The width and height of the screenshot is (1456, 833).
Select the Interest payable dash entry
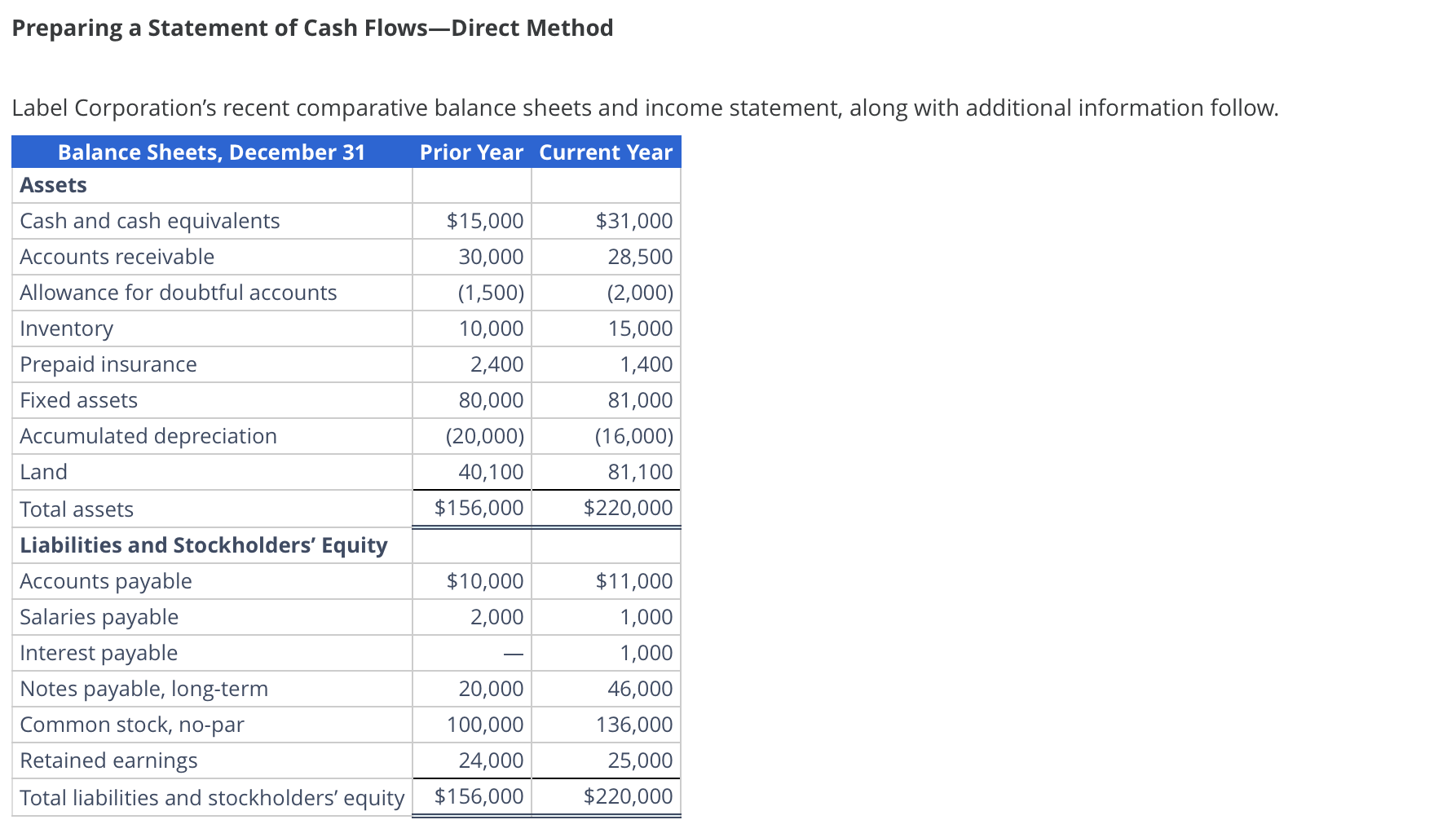pos(513,652)
